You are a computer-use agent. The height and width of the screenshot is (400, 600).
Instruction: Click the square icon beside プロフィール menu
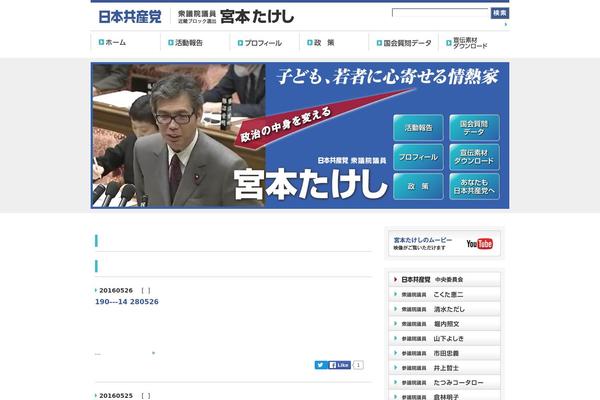coord(240,43)
